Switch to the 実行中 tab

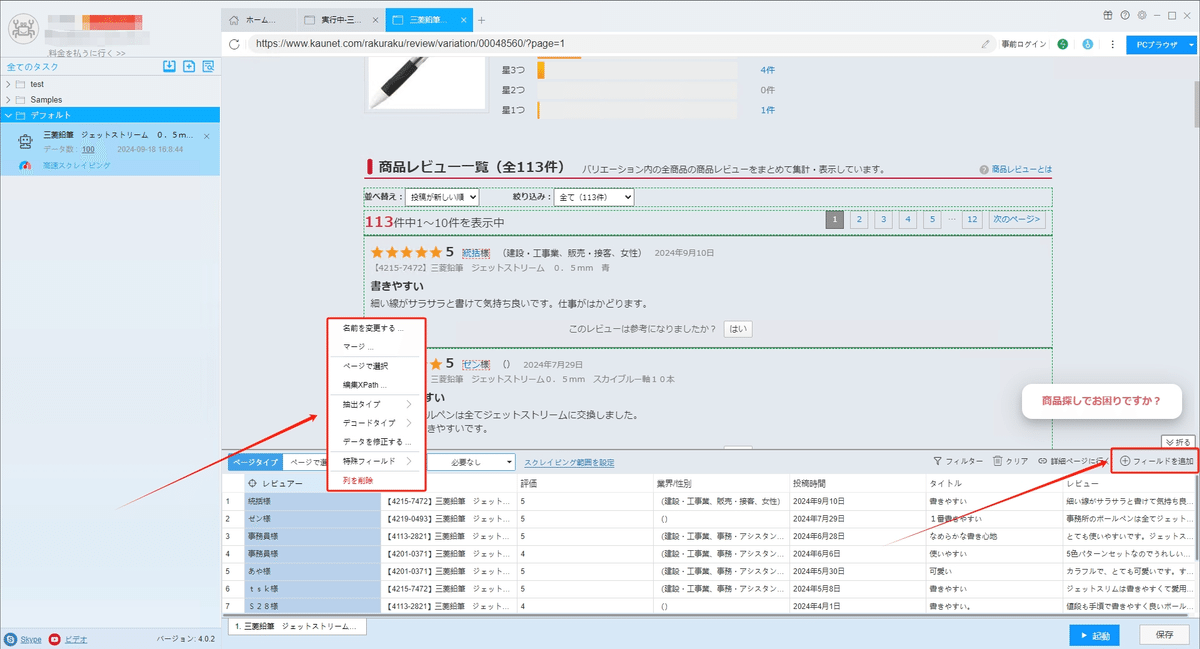coord(340,20)
